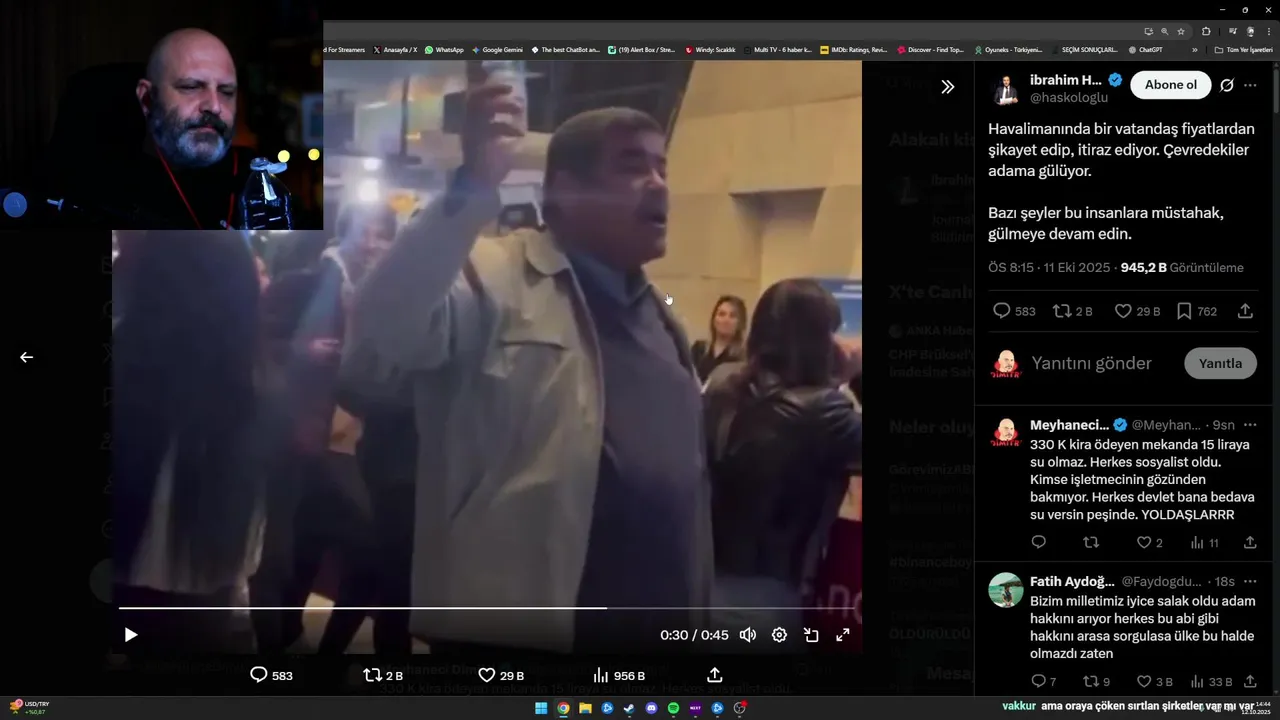Image resolution: width=1280 pixels, height=720 pixels.
Task: Open File Explorer from the taskbar
Action: tap(585, 708)
